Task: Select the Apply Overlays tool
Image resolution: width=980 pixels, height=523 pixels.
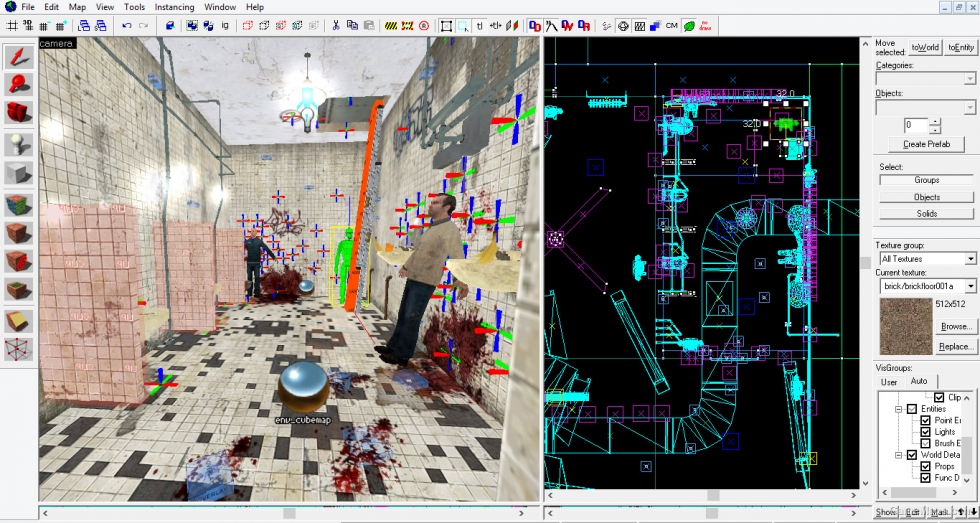Action: [19, 287]
